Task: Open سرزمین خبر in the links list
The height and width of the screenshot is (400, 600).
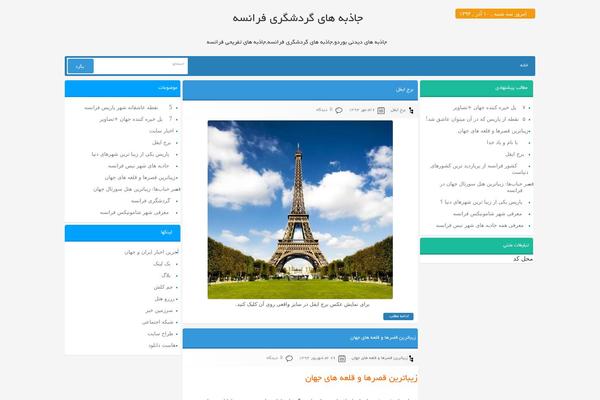Action: coord(159,310)
